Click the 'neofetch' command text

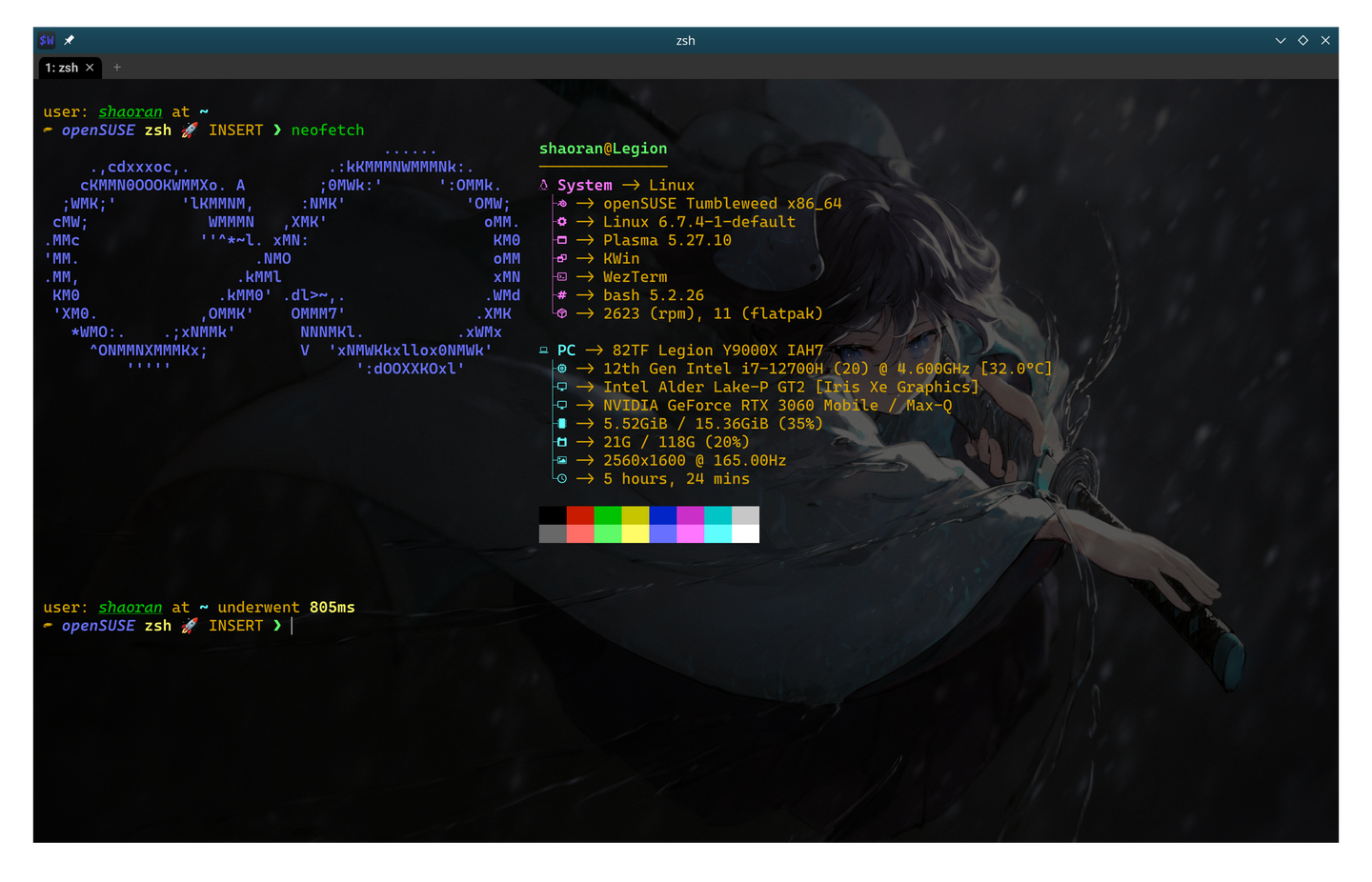click(328, 130)
